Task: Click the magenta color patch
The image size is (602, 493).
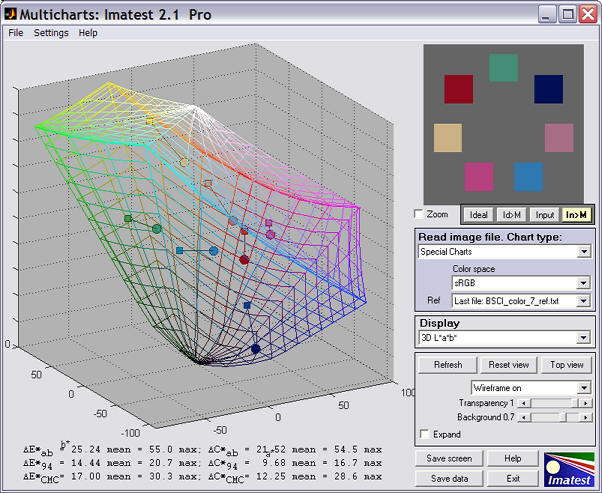Action: click(479, 177)
